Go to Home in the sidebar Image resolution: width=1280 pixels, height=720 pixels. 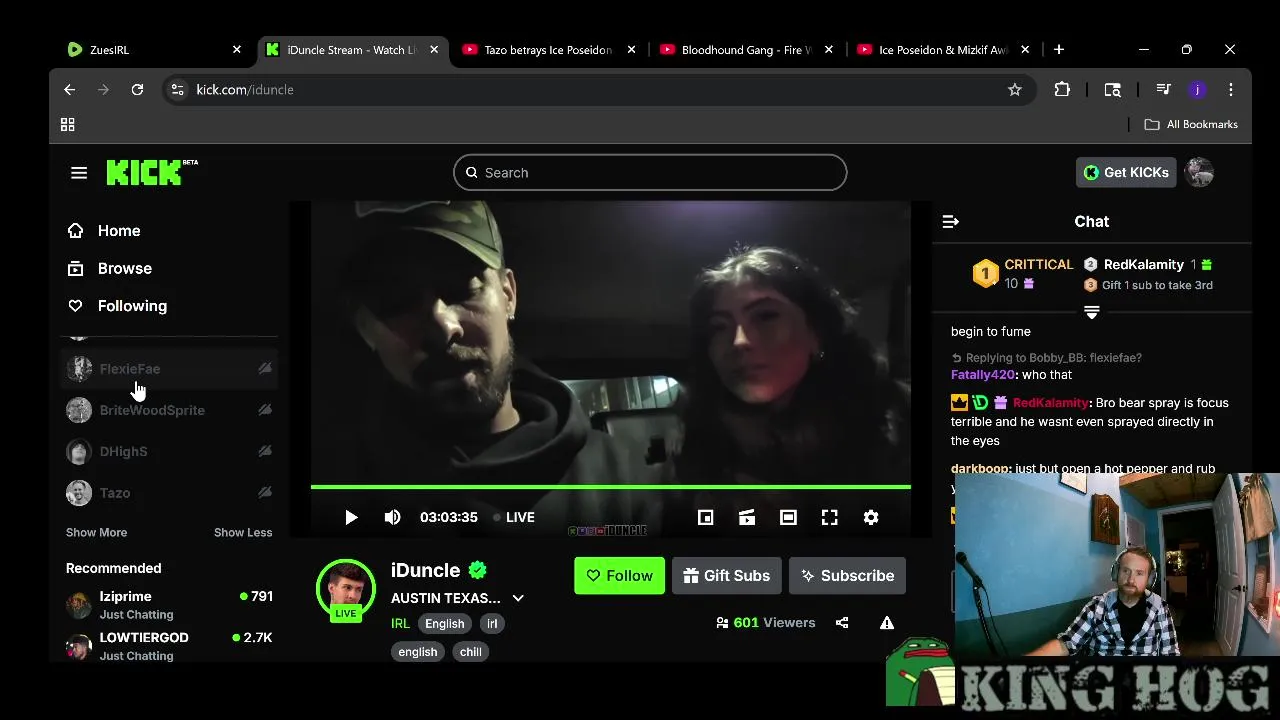point(118,231)
